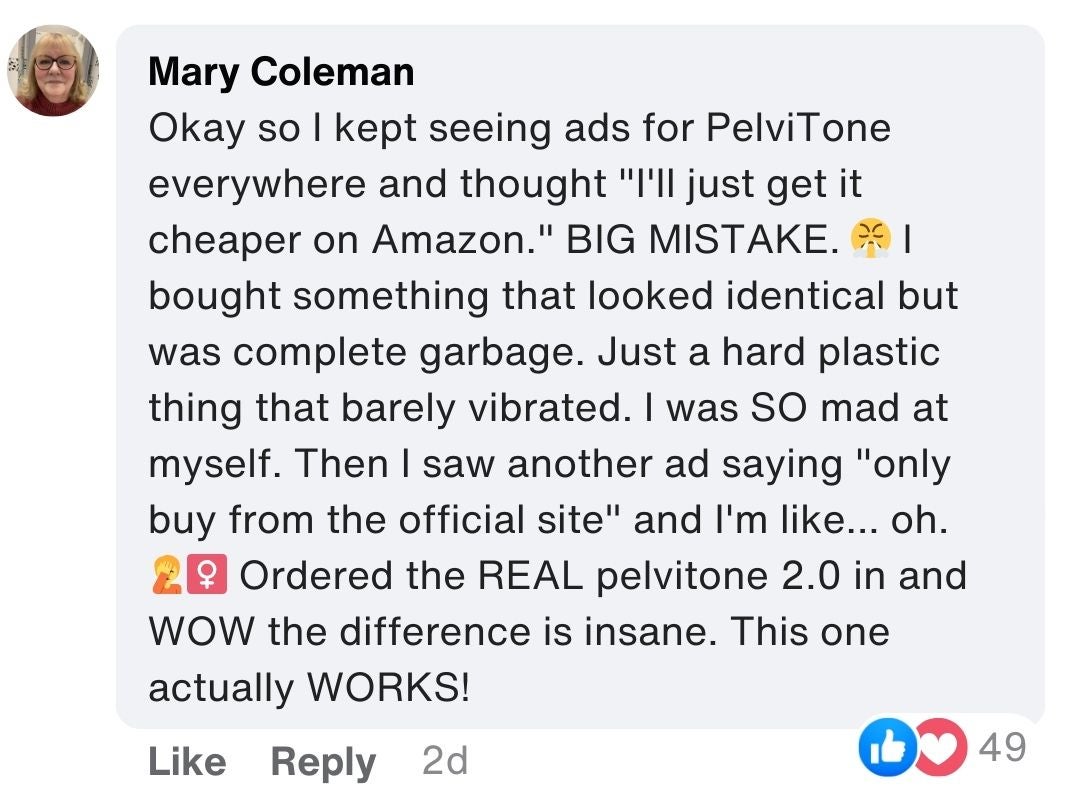Click the 2d comment timestamp
This screenshot has height=810, width=1080.
[445, 762]
